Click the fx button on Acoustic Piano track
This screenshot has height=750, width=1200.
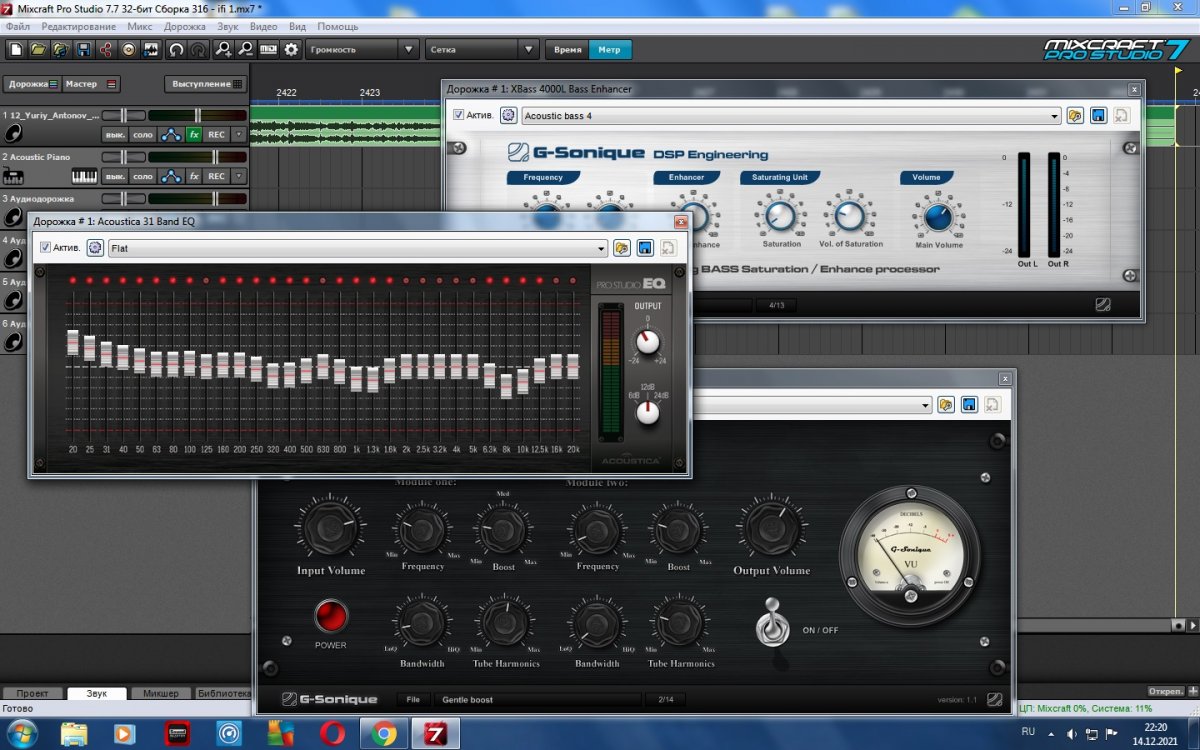tap(194, 176)
